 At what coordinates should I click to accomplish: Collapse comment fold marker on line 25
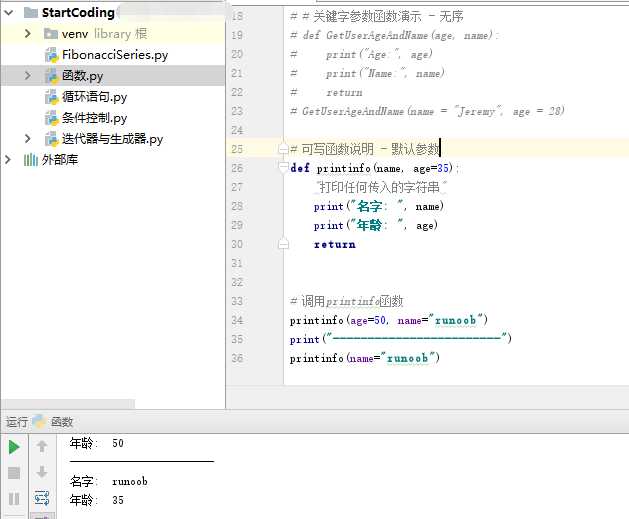pos(283,150)
